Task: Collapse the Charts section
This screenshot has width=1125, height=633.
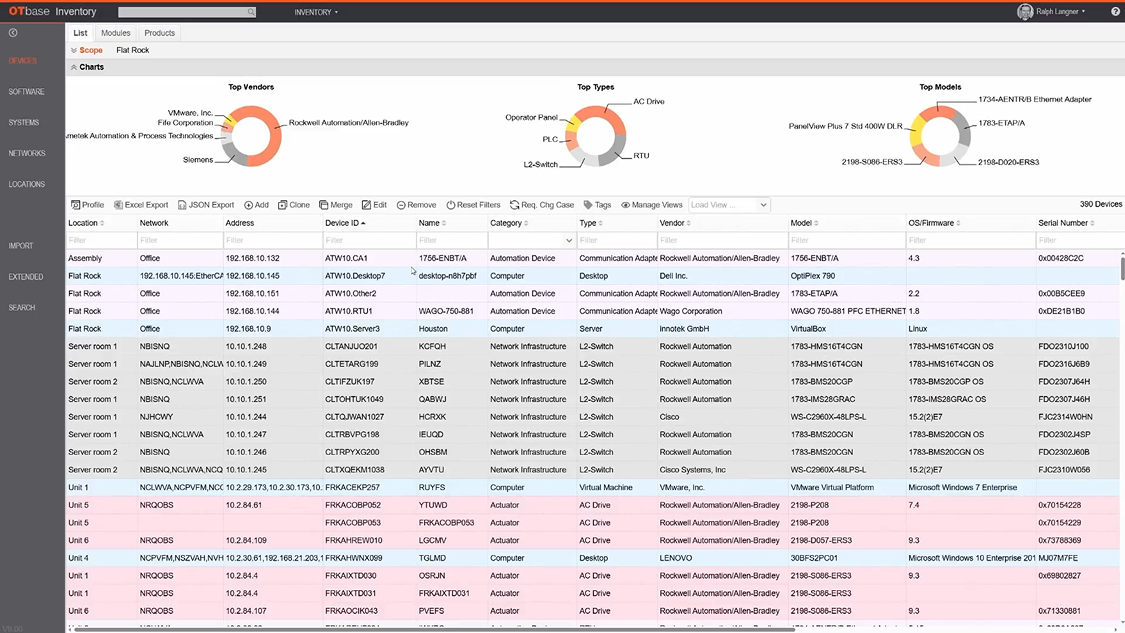Action: click(x=74, y=67)
